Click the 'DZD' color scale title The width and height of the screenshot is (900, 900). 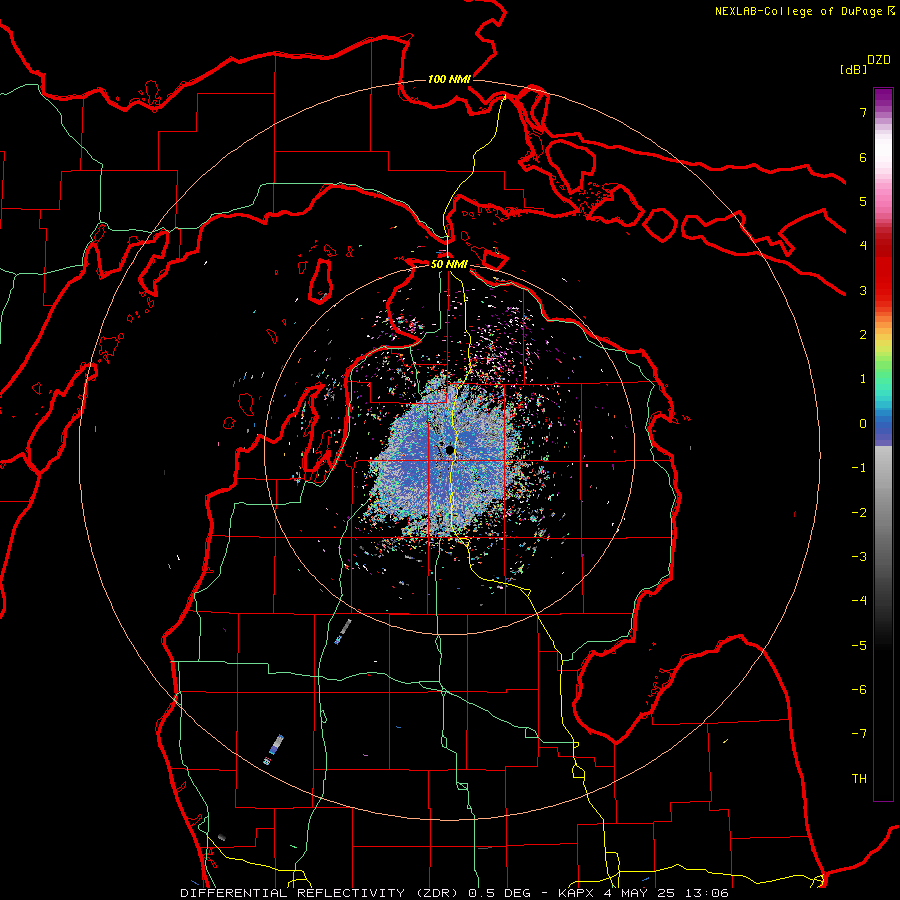879,60
